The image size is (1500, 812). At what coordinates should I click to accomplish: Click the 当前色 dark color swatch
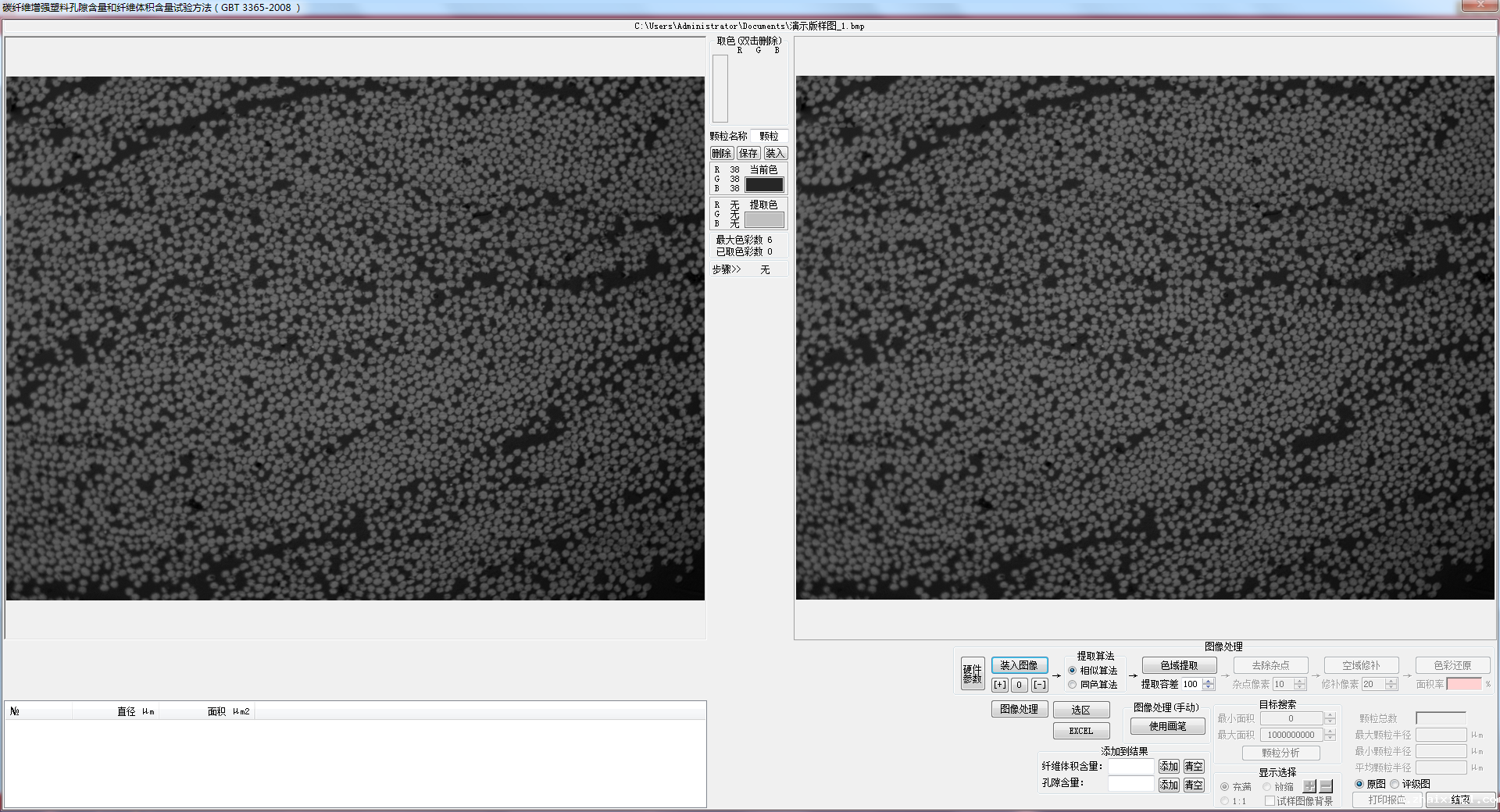tap(764, 185)
